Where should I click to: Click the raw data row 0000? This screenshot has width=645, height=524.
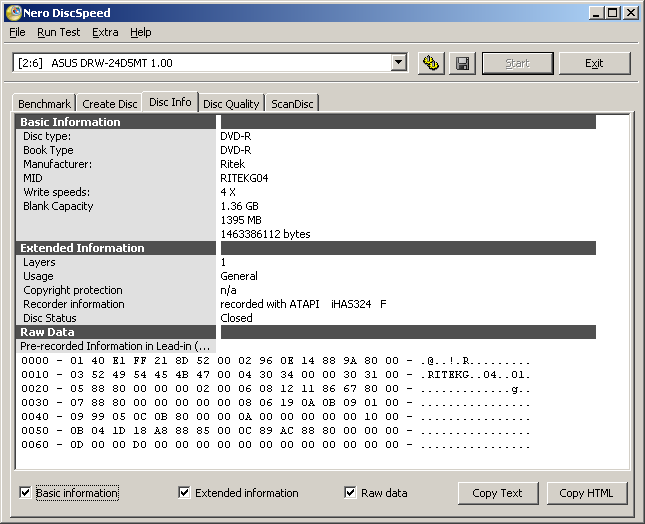click(276, 361)
